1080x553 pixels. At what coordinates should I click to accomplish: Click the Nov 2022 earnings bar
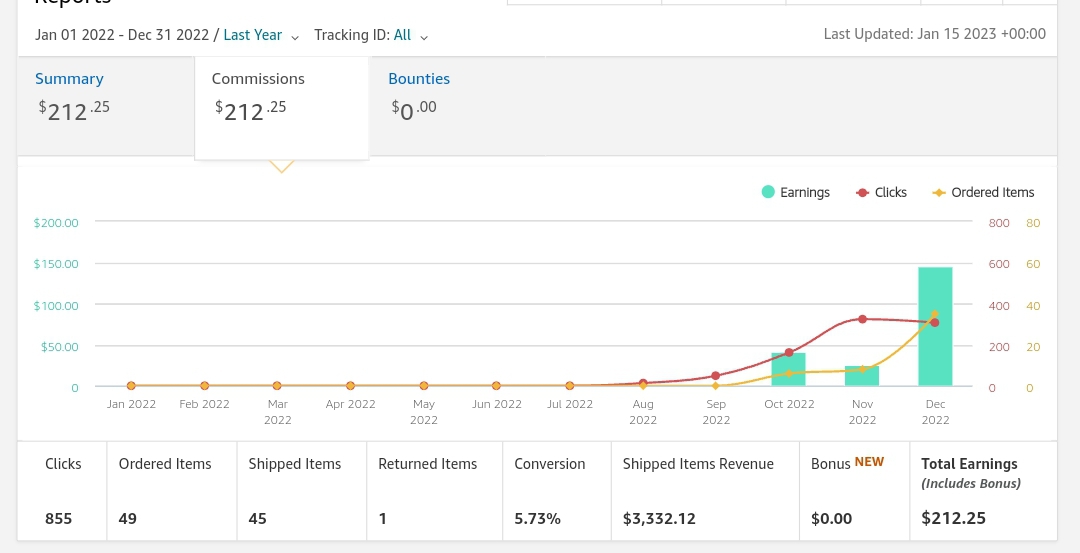click(862, 376)
